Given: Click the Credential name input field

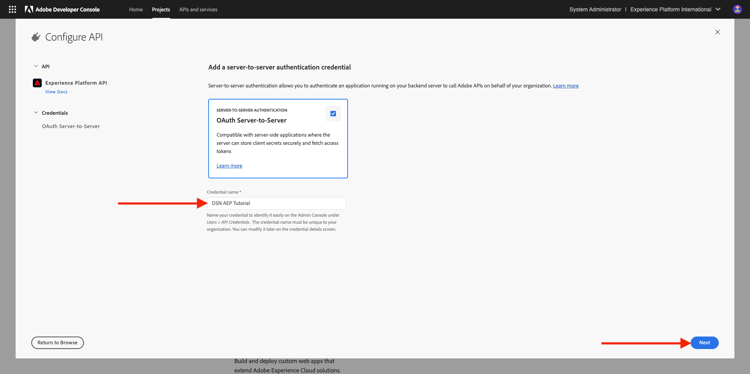Looking at the screenshot, I should (x=276, y=203).
